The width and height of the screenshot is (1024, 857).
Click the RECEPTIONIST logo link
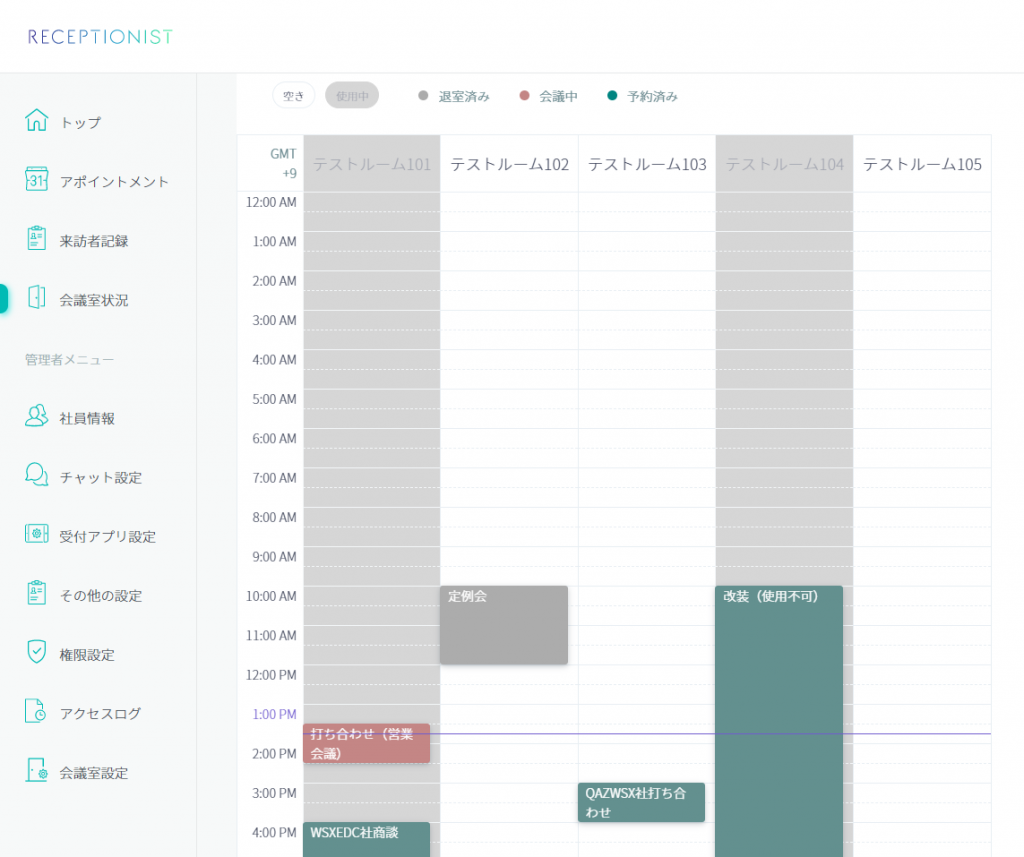[x=100, y=37]
